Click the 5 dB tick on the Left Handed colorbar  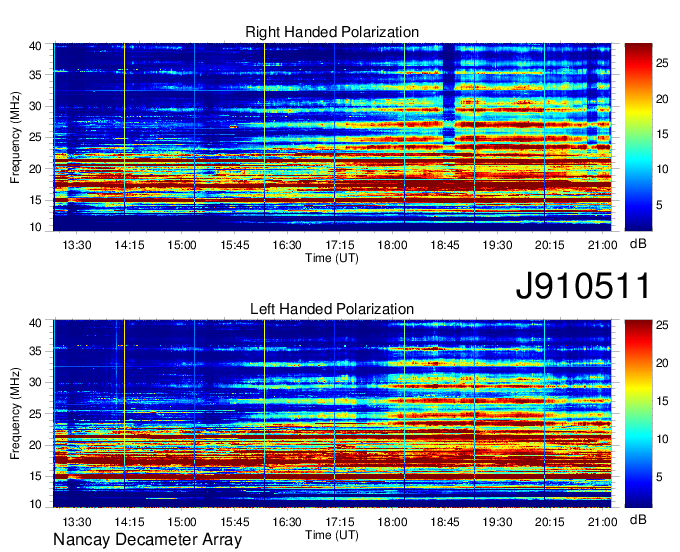(x=659, y=477)
